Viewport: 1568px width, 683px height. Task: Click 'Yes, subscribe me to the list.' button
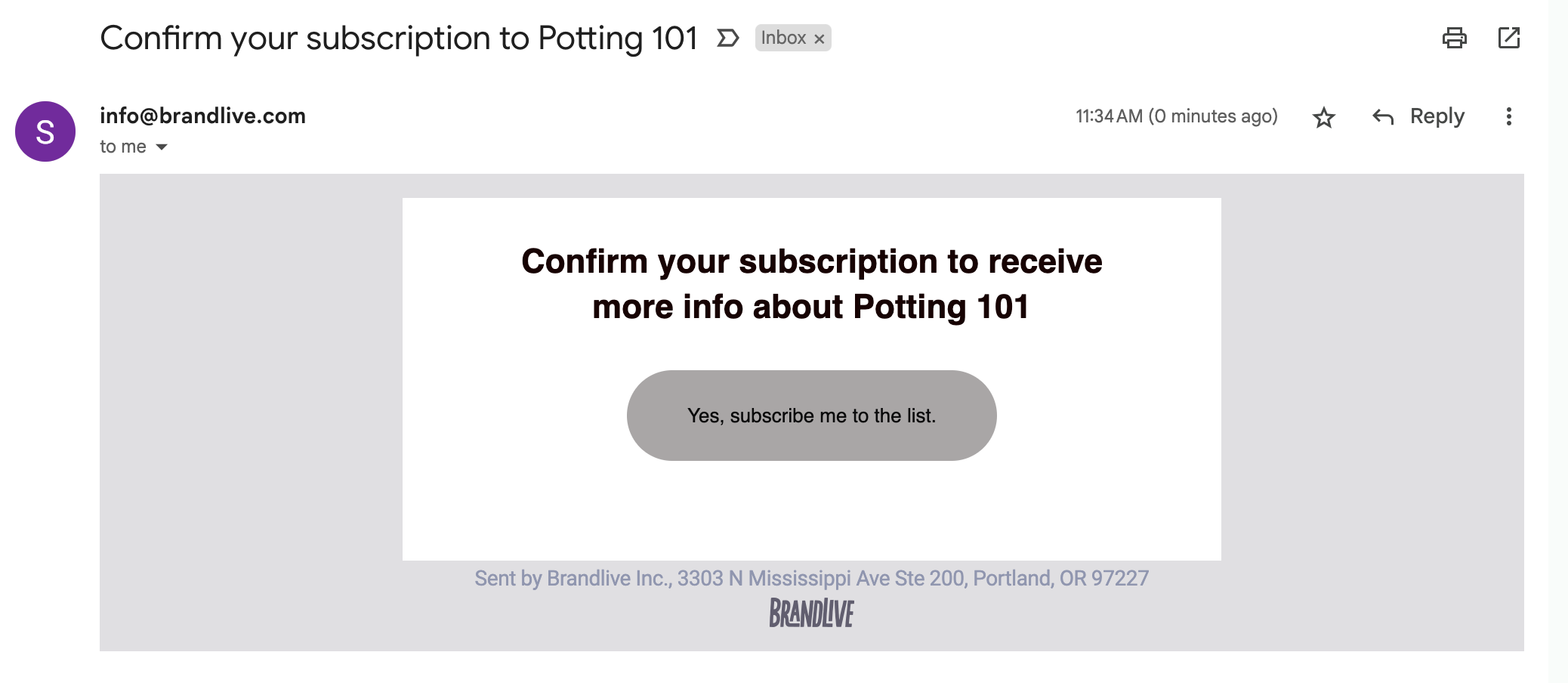[811, 416]
